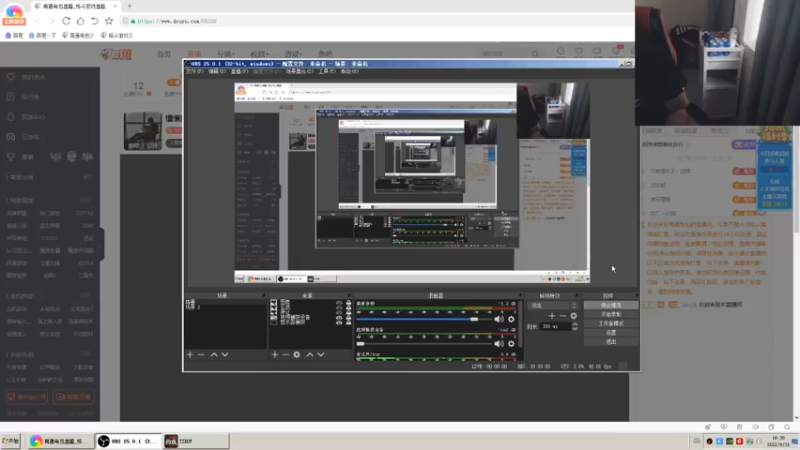Click the streamer avatar thumbnail on Douyu page
Screen dimensions: 800x450
[143, 131]
